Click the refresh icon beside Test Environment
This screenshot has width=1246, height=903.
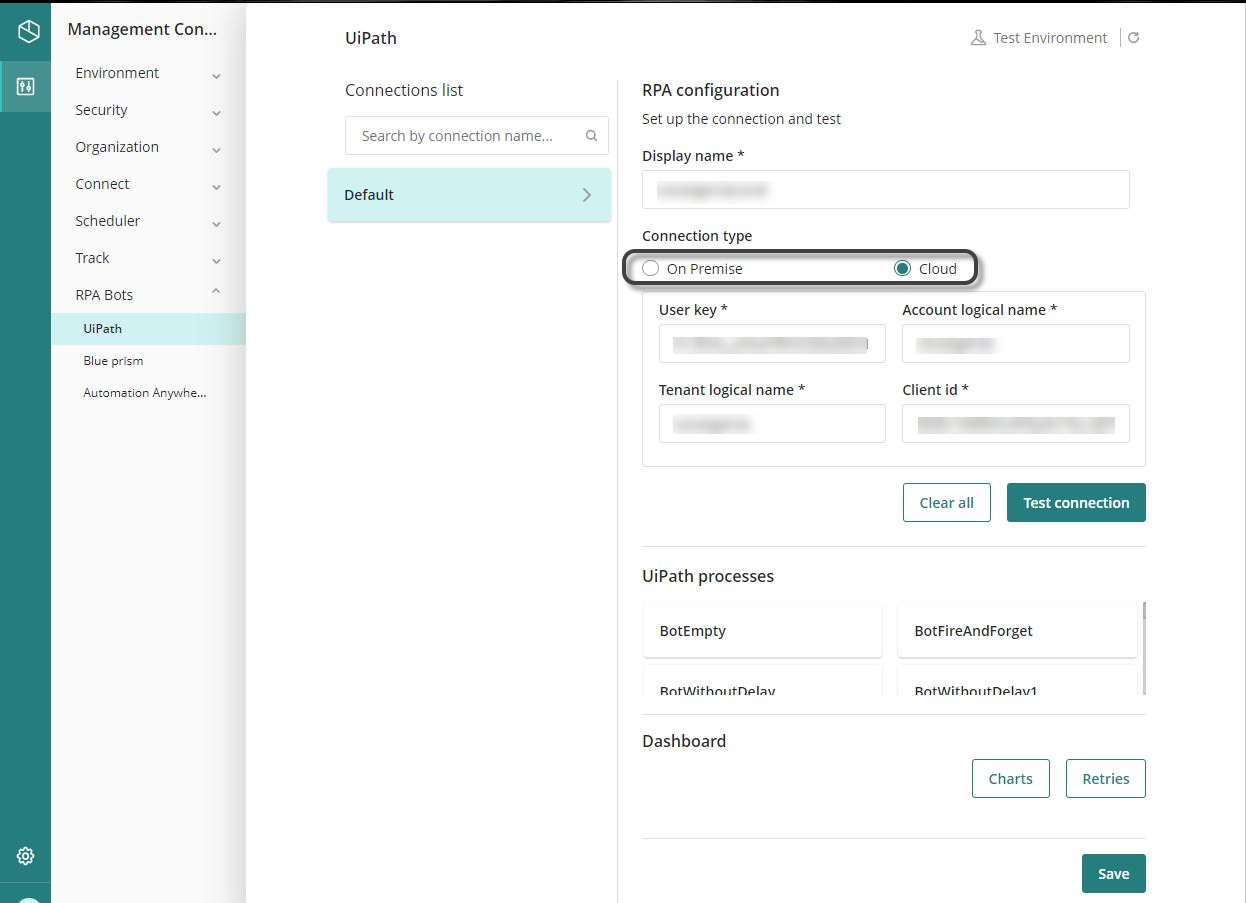1133,38
